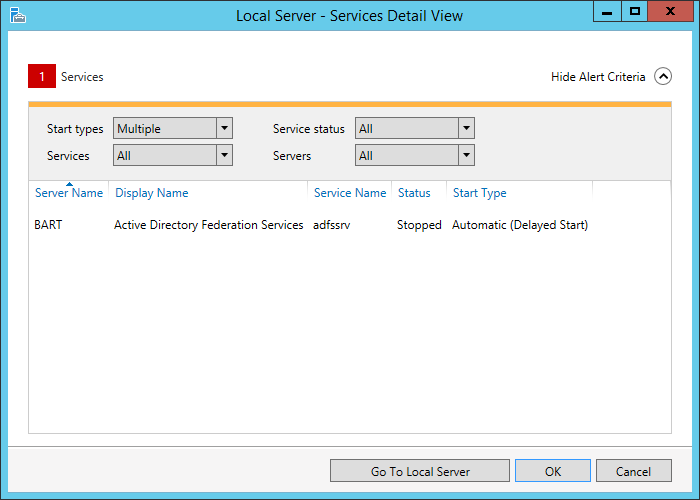Sort by Service Name column
The height and width of the screenshot is (500, 700).
coord(350,193)
